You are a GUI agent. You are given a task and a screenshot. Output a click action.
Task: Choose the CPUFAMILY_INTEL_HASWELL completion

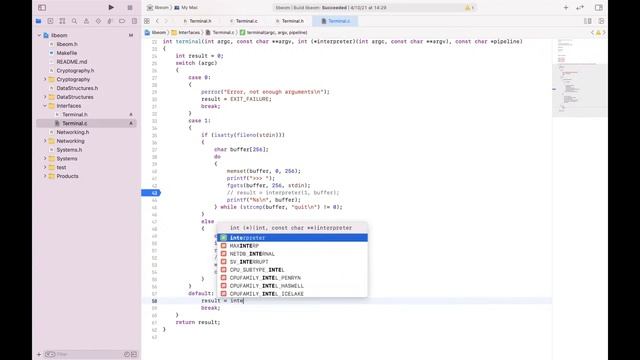point(292,286)
